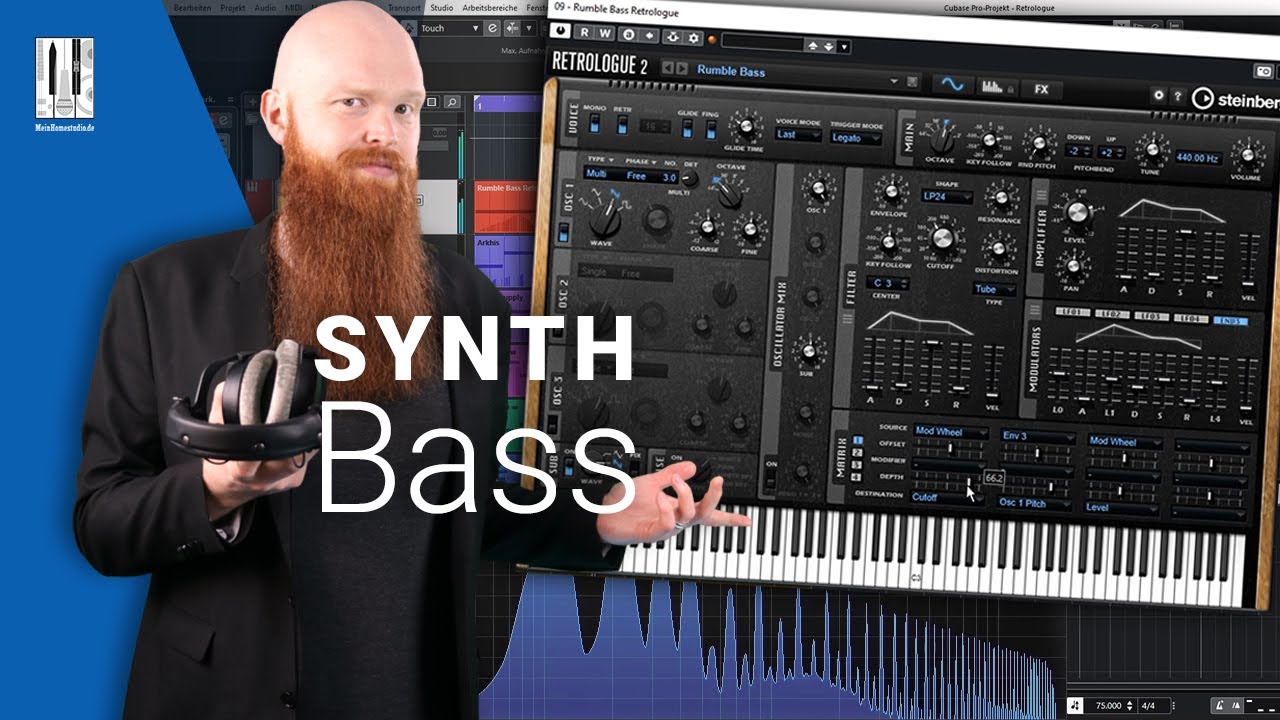Toggle the Glide switch
Image resolution: width=1280 pixels, height=720 pixels.
point(688,128)
